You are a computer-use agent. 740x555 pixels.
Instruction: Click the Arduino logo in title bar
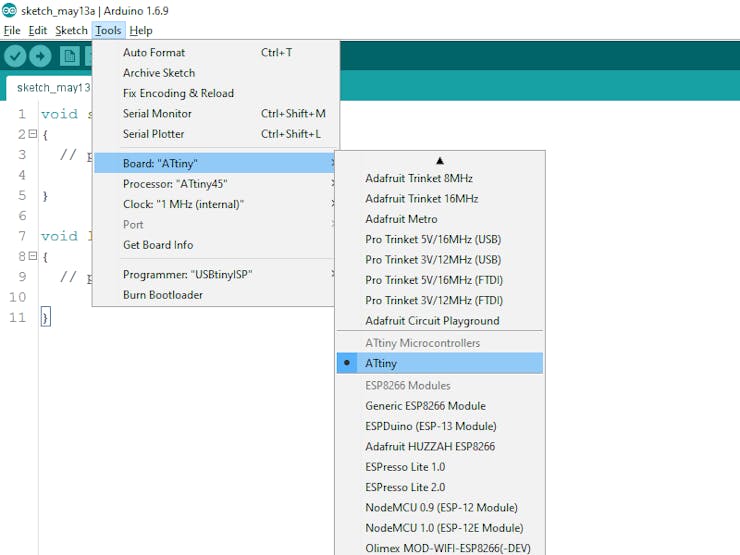9,10
